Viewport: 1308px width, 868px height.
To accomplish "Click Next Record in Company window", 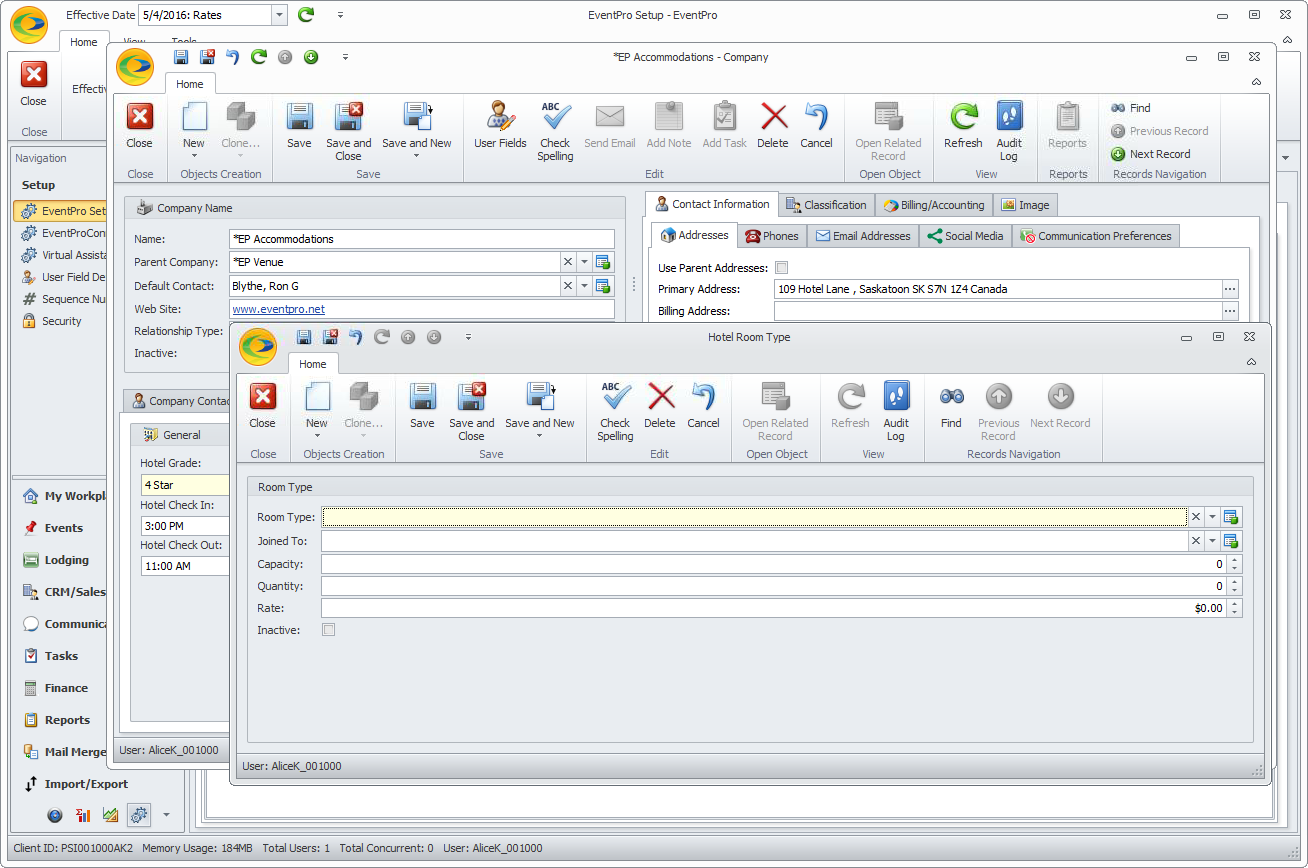I will [1151, 154].
